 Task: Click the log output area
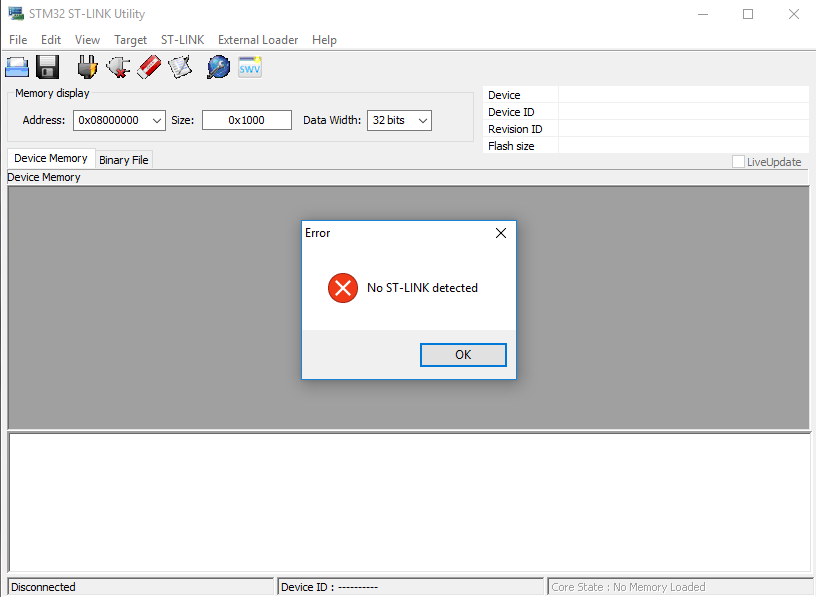pyautogui.click(x=410, y=502)
